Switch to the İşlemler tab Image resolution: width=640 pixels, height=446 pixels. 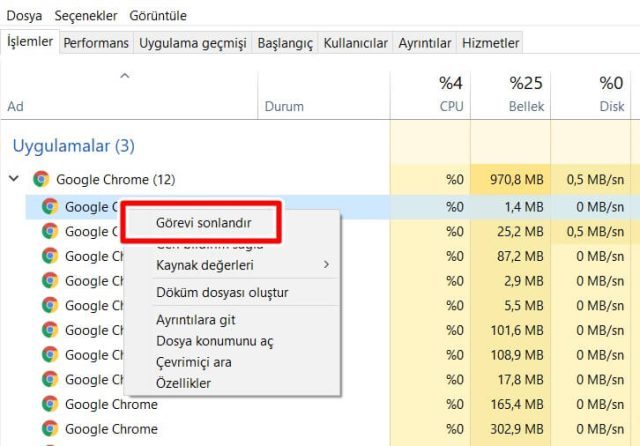point(30,42)
